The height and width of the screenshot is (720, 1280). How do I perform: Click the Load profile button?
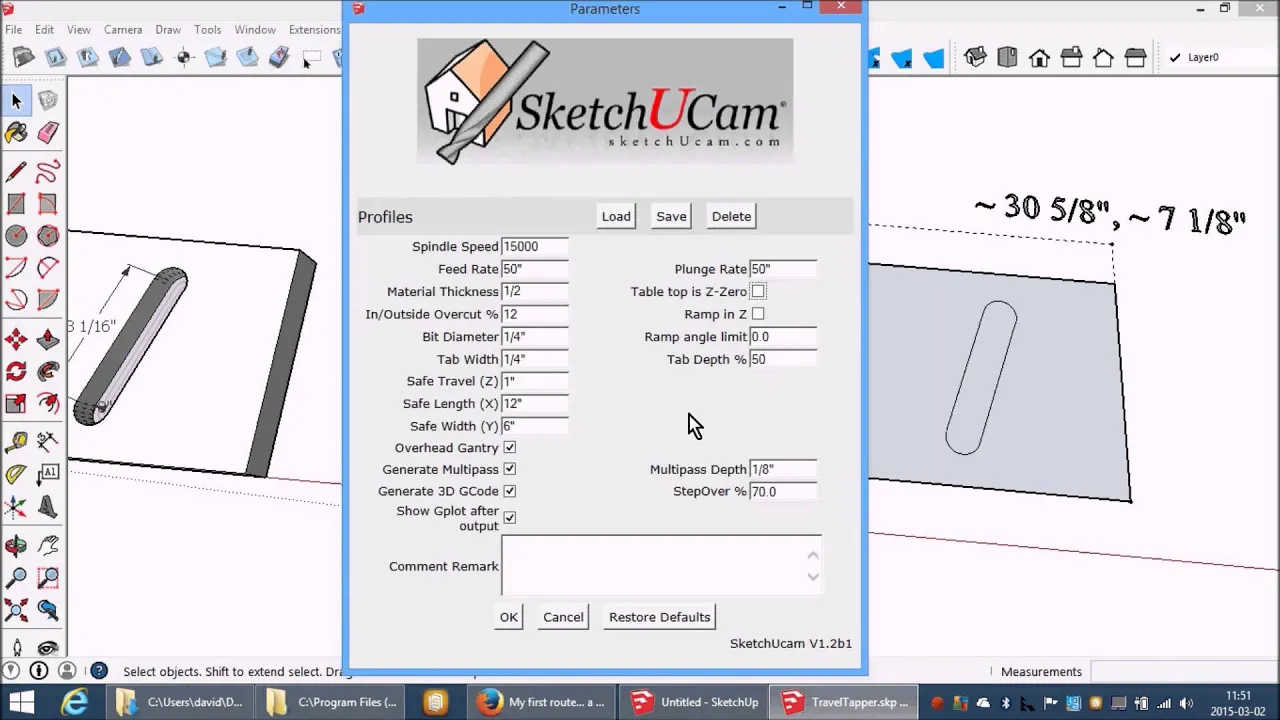coord(616,216)
